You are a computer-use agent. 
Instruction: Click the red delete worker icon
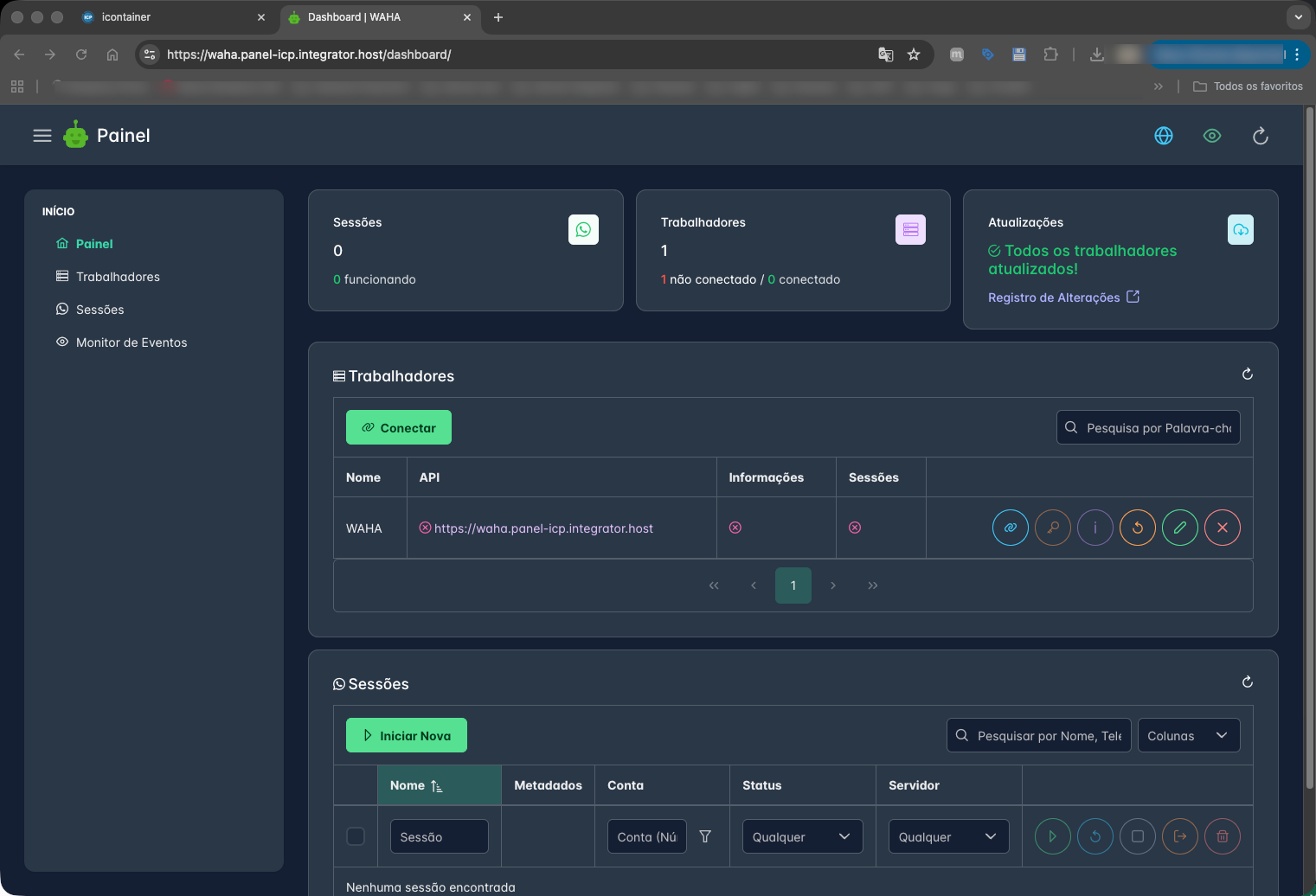(x=1222, y=528)
